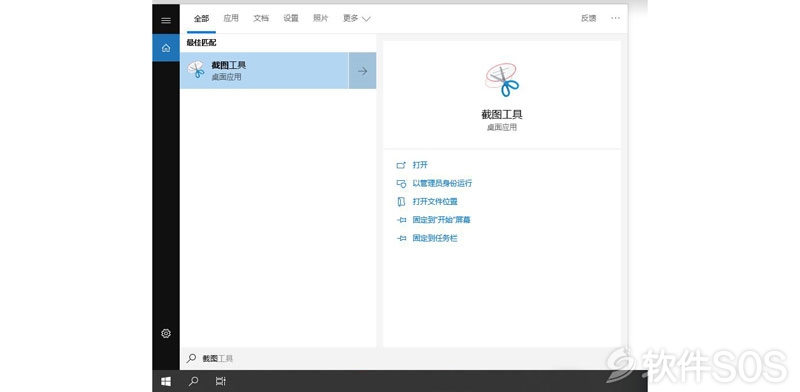Click the 反馈 feedback link
Image resolution: width=800 pixels, height=392 pixels.
pos(588,18)
